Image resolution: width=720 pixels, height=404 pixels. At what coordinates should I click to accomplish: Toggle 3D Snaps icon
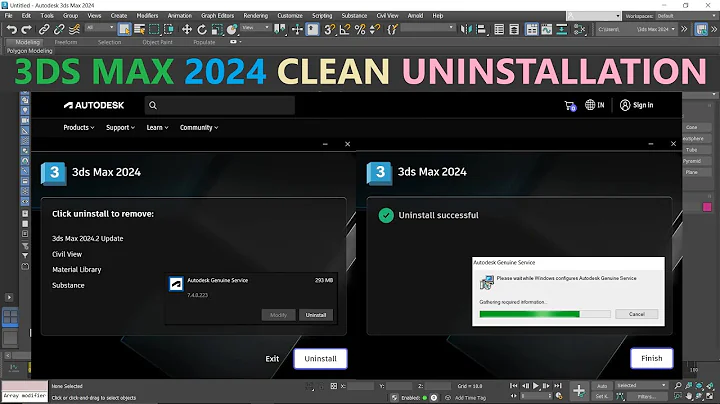330,29
